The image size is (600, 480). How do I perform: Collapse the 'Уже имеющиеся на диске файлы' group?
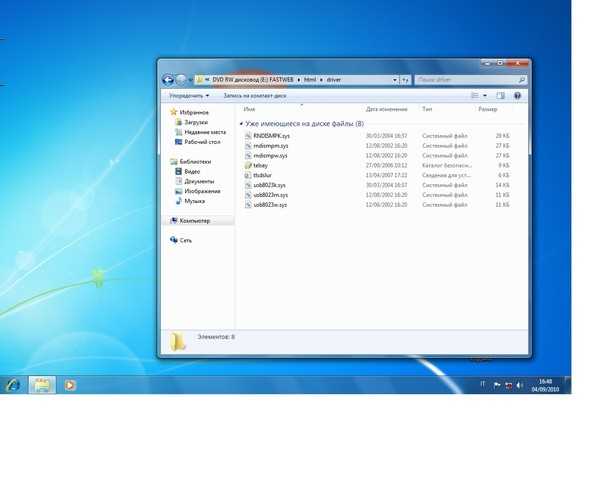(x=241, y=124)
